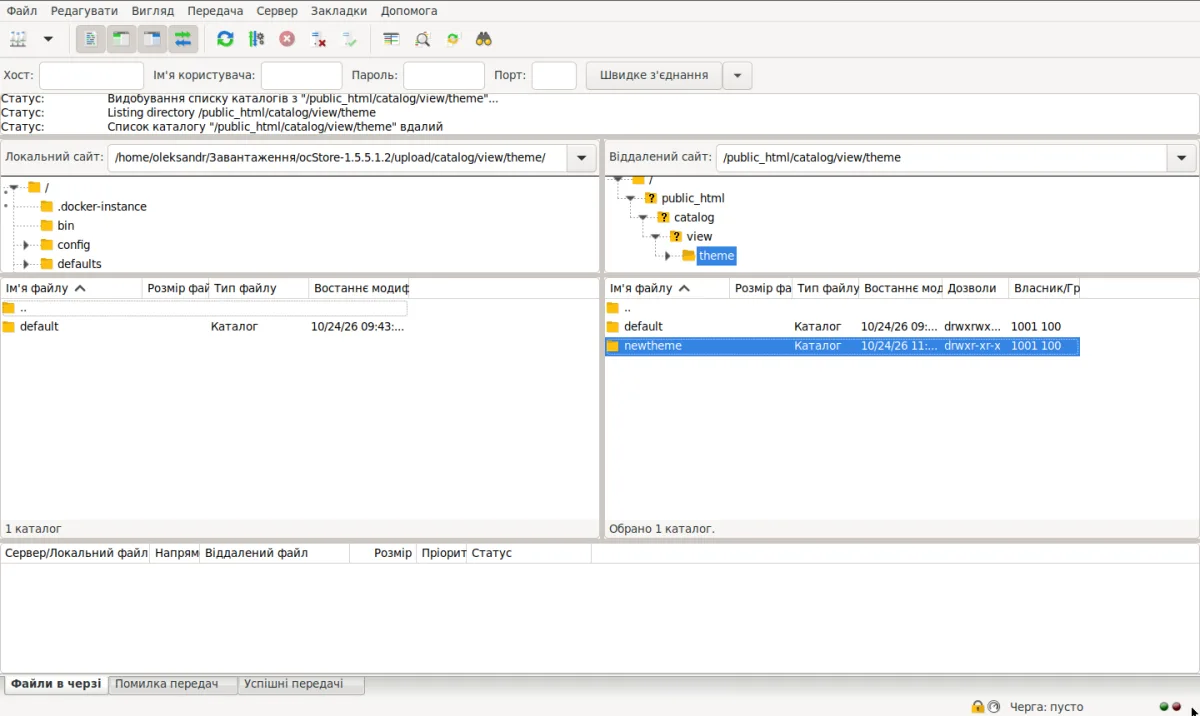This screenshot has width=1200, height=716.
Task: Select the newtheme folder in remote list
Action: pos(842,346)
